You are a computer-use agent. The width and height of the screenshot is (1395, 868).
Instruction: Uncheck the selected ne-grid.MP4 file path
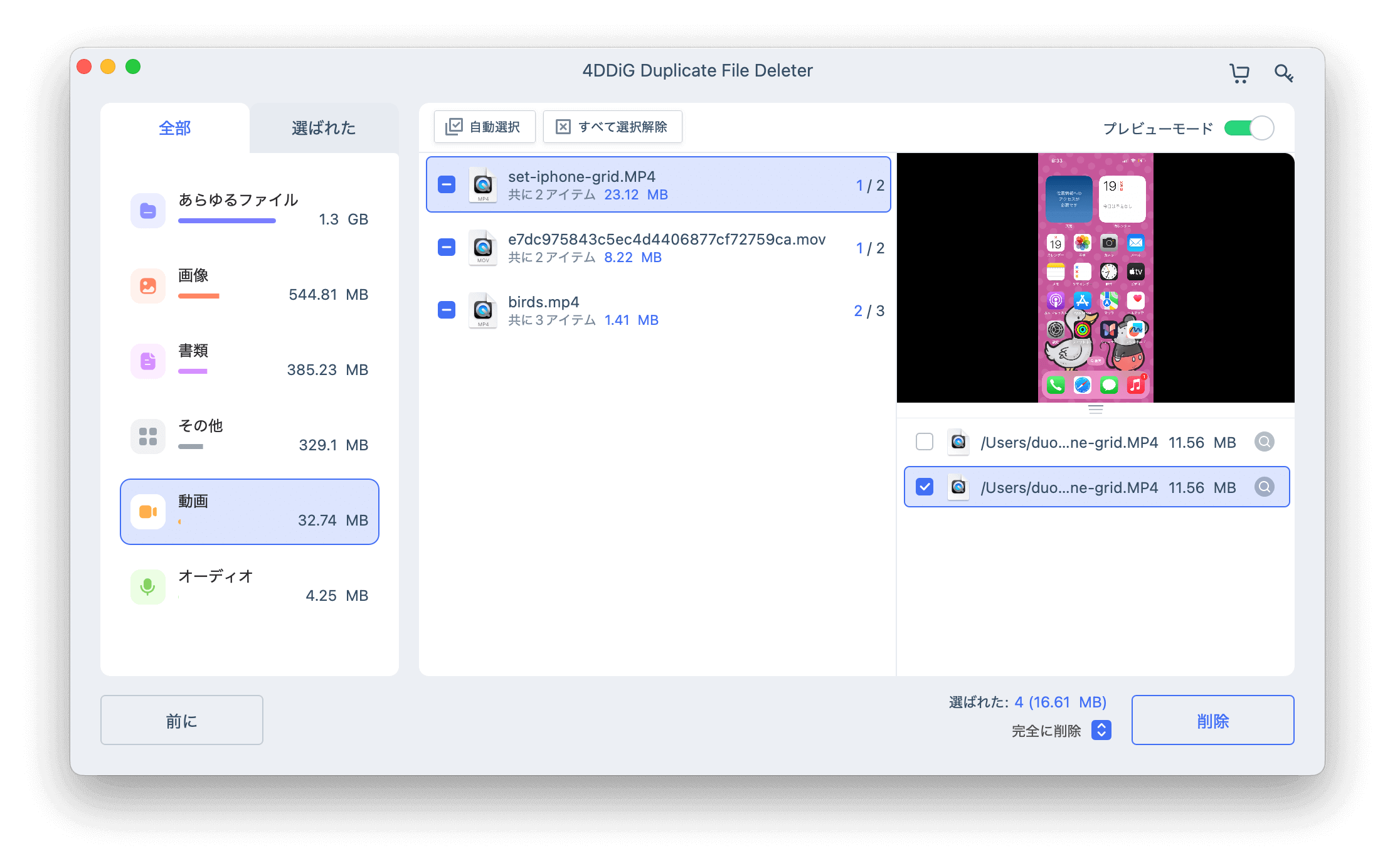click(925, 487)
